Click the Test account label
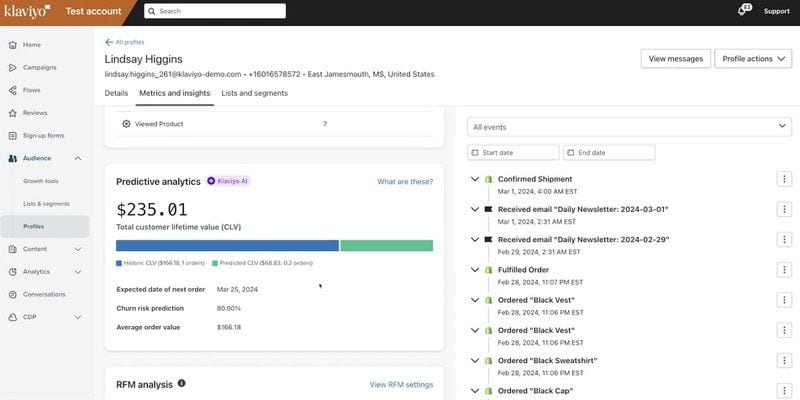This screenshot has width=800, height=400. 93,11
